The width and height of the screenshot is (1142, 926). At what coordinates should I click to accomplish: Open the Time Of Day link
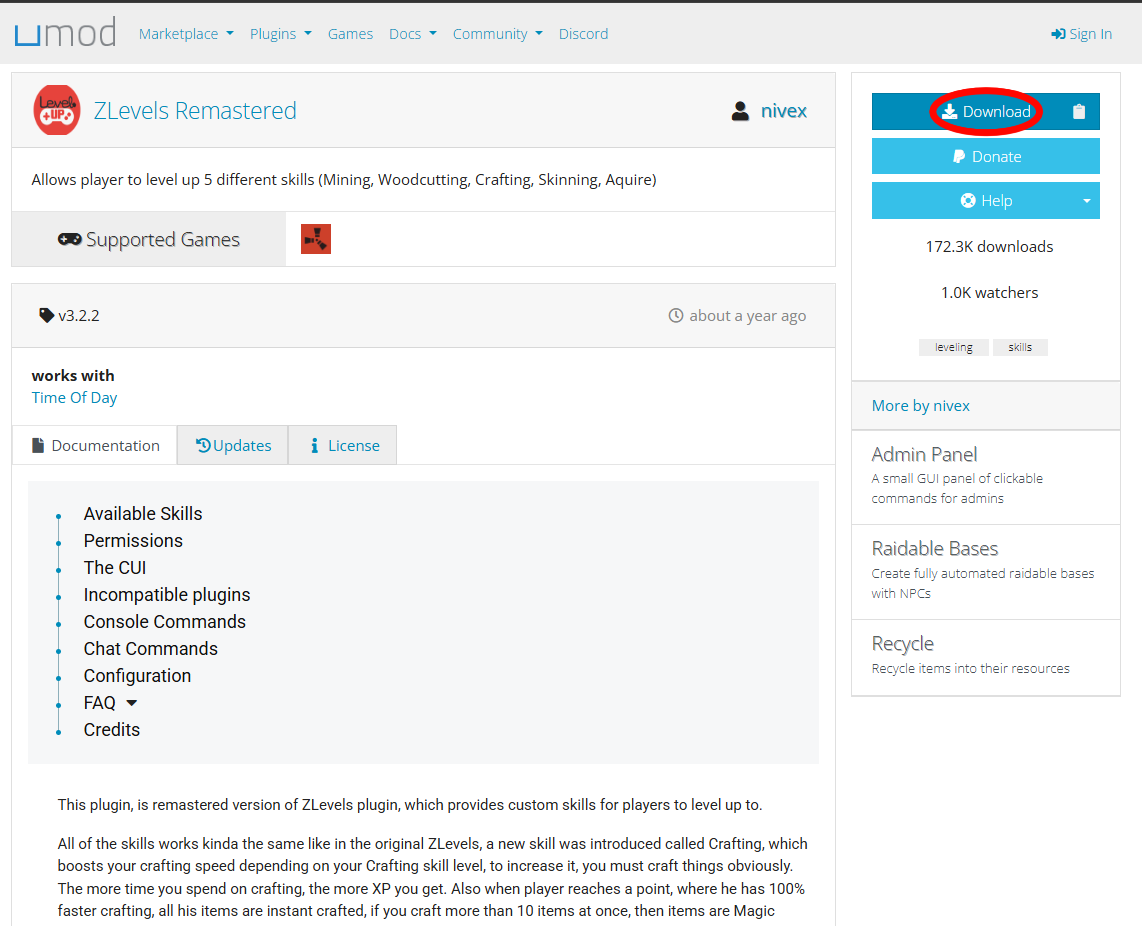point(74,398)
